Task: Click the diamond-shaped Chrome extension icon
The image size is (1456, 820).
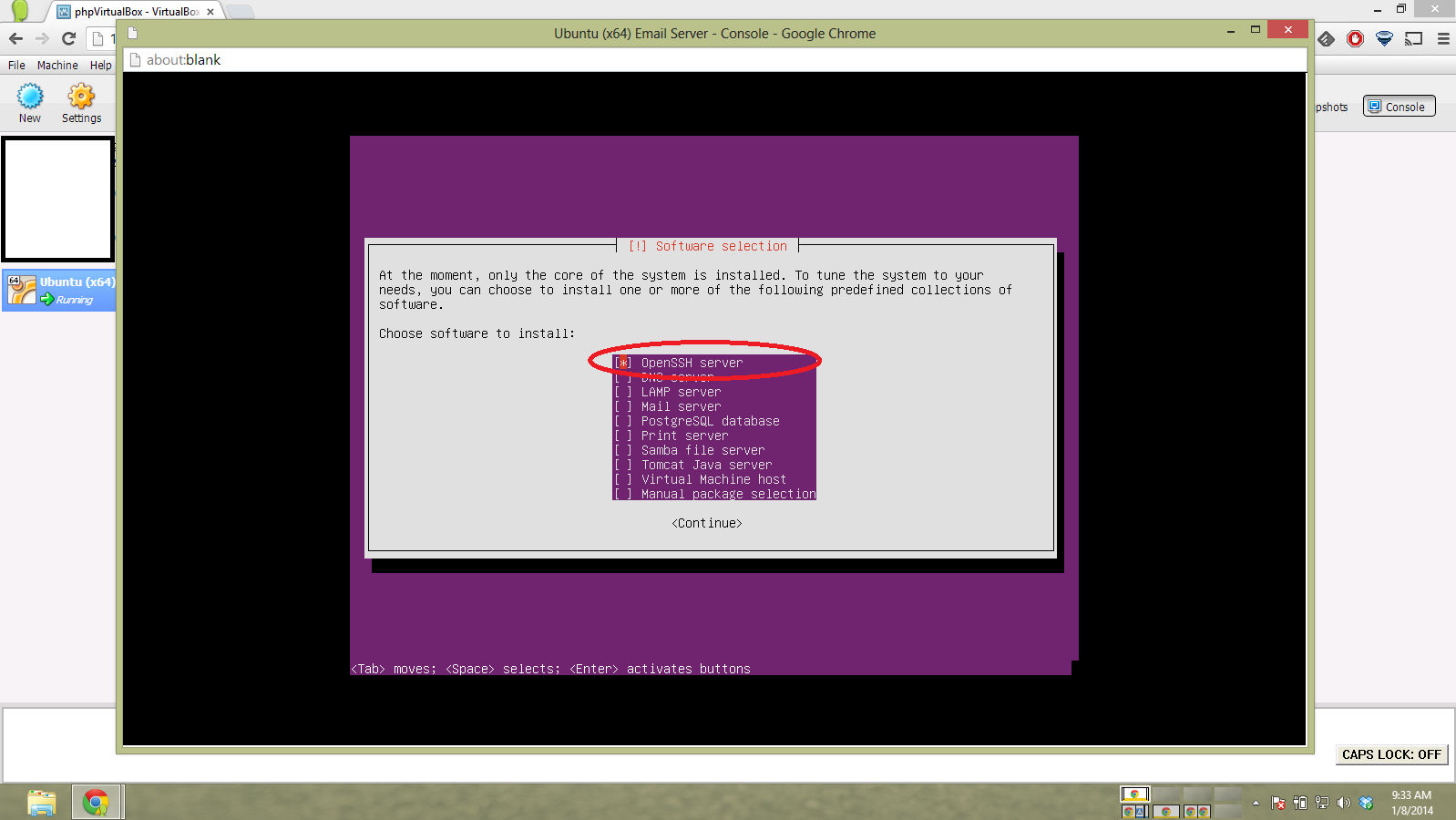Action: pos(1327,38)
